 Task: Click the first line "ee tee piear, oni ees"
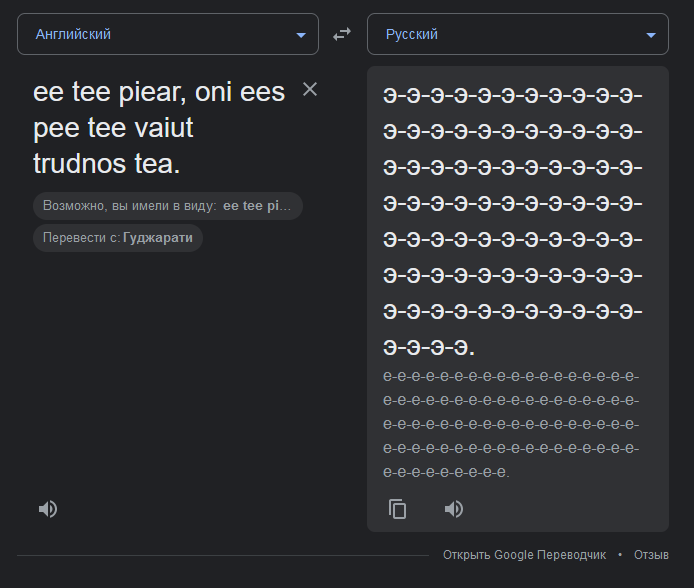159,92
